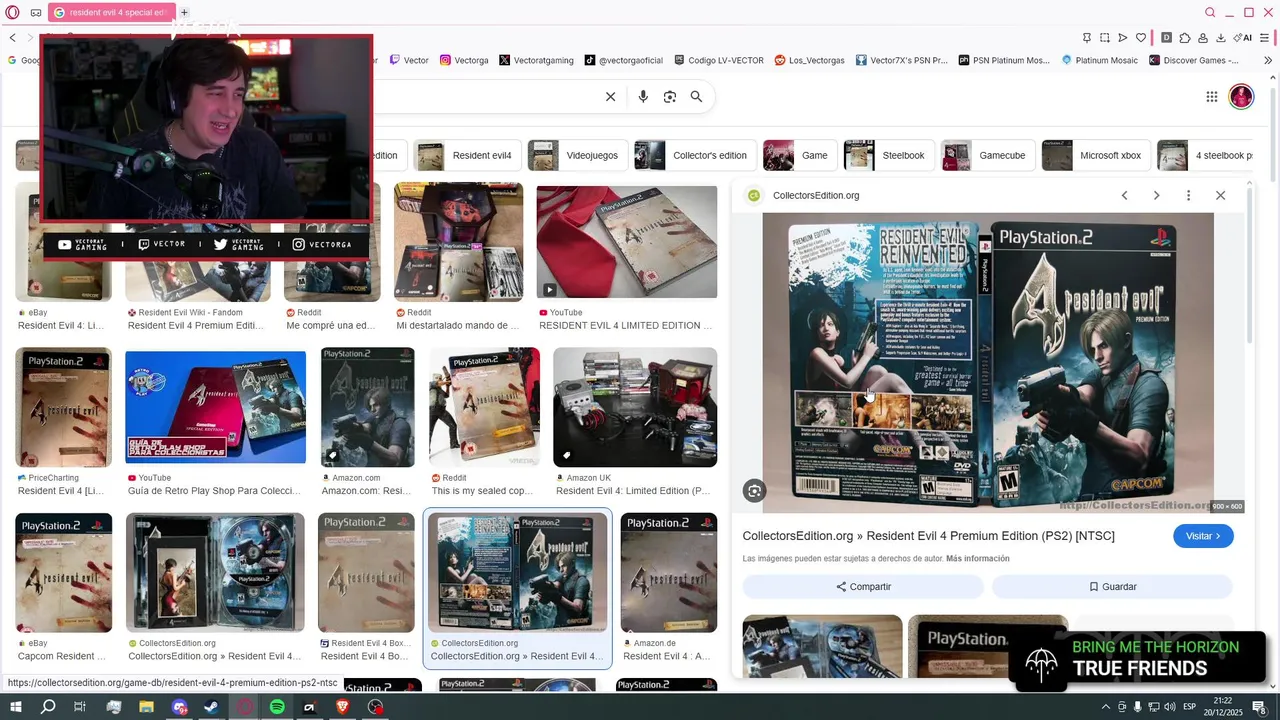Open the Google apps grid
This screenshot has width=1280, height=720.
[1211, 97]
